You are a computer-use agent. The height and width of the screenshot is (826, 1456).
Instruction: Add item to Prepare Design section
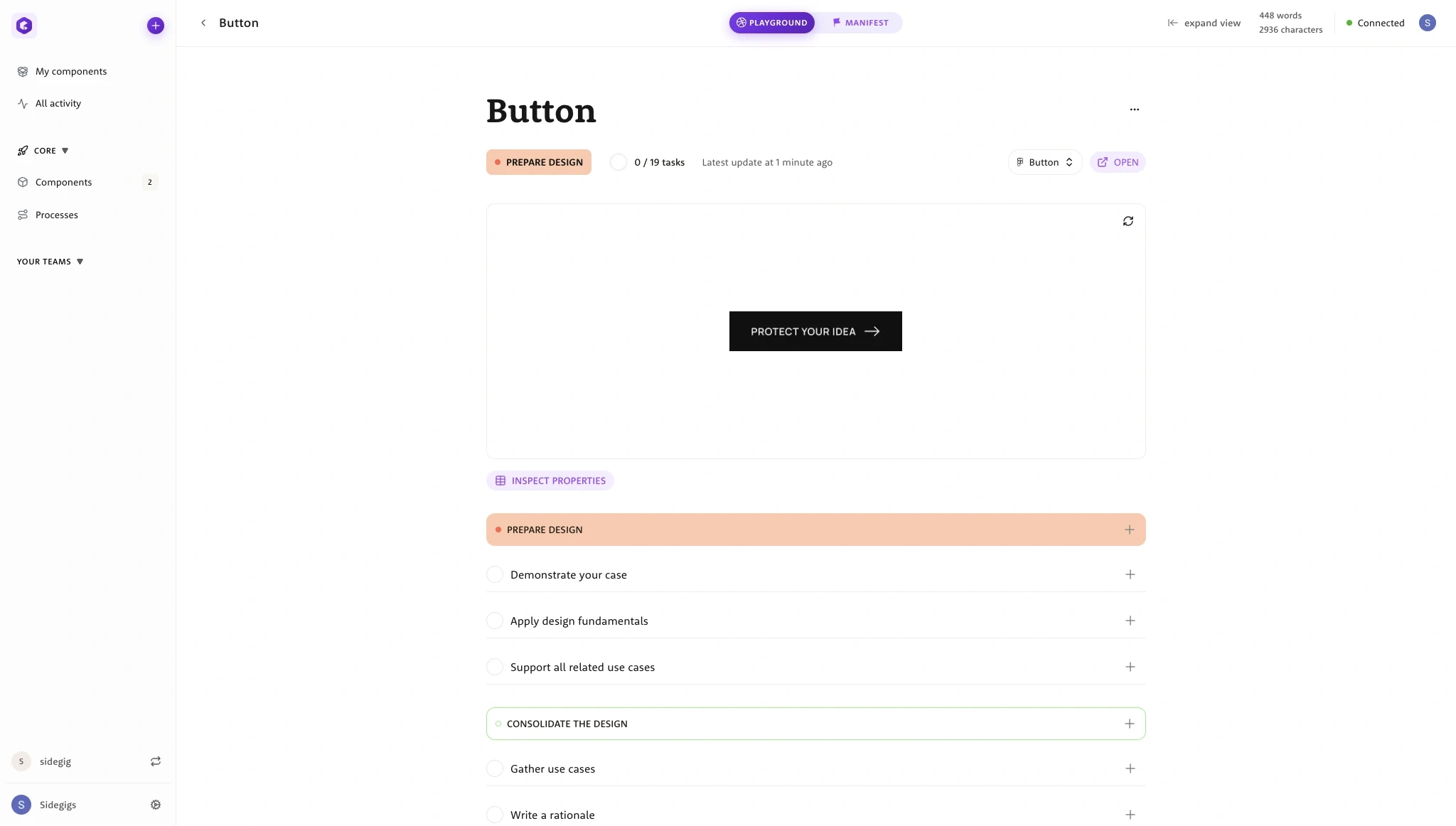(1130, 530)
